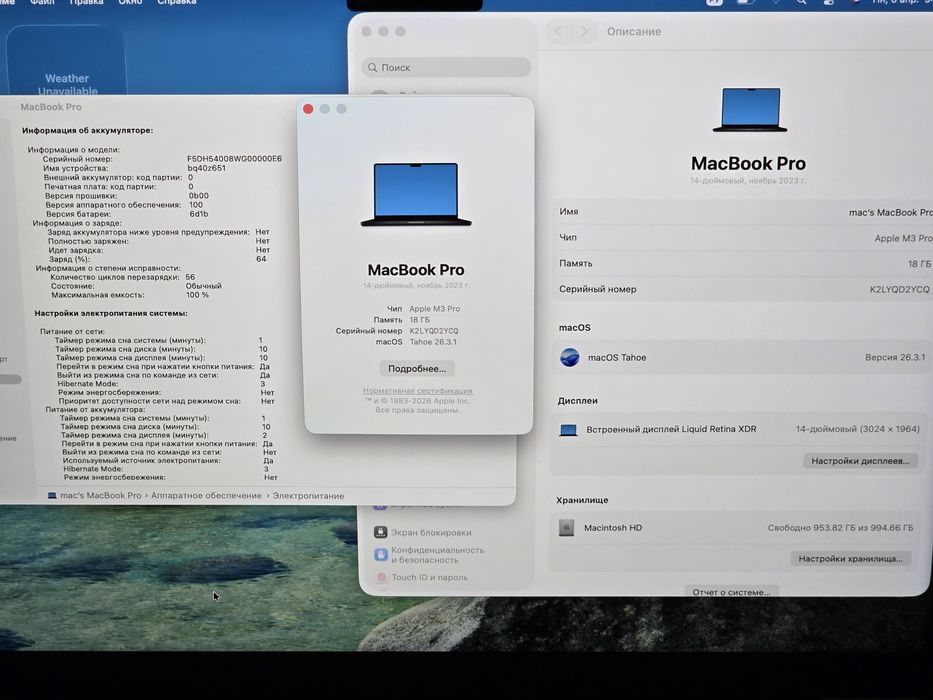933x700 pixels.
Task: Open the Нормативная сертификация link
Action: pos(418,391)
